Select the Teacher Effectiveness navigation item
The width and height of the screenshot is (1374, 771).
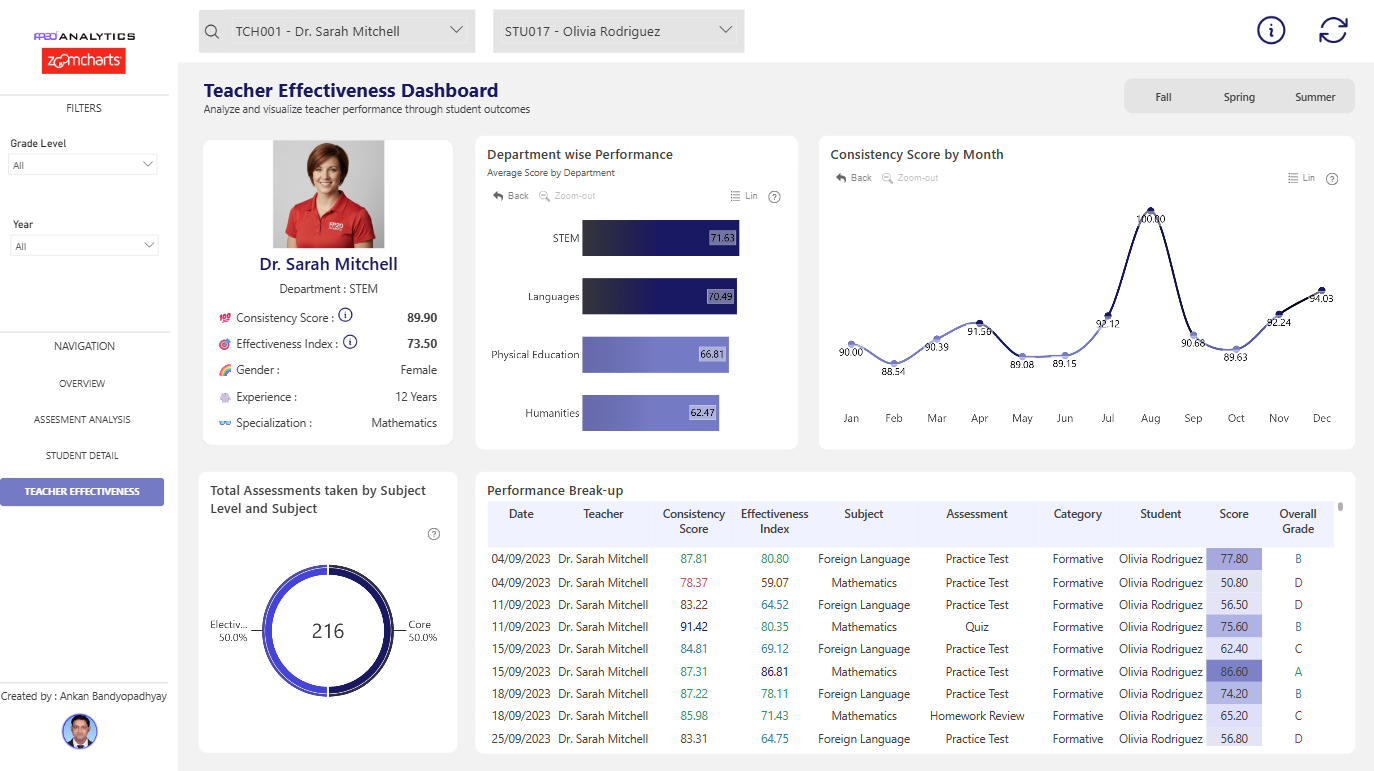tap(82, 492)
